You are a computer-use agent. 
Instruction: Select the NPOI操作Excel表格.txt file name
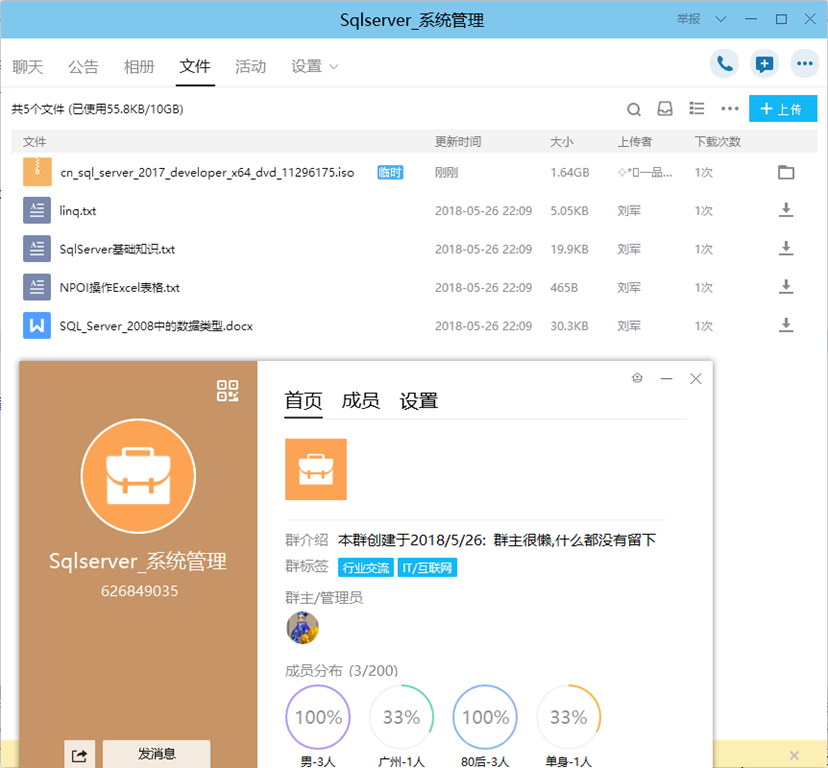click(x=119, y=288)
